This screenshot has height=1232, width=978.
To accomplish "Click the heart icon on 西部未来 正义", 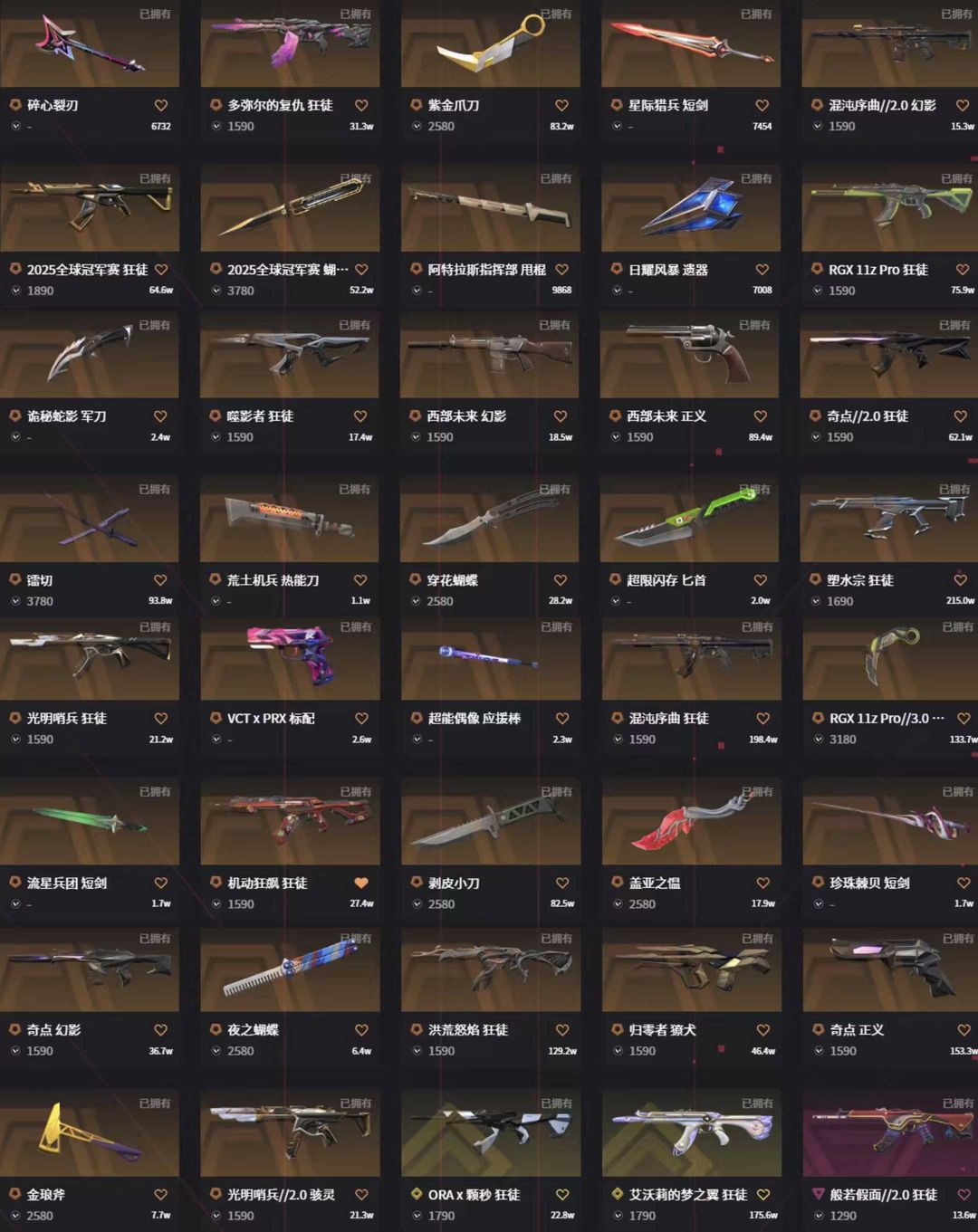I will pos(761,416).
